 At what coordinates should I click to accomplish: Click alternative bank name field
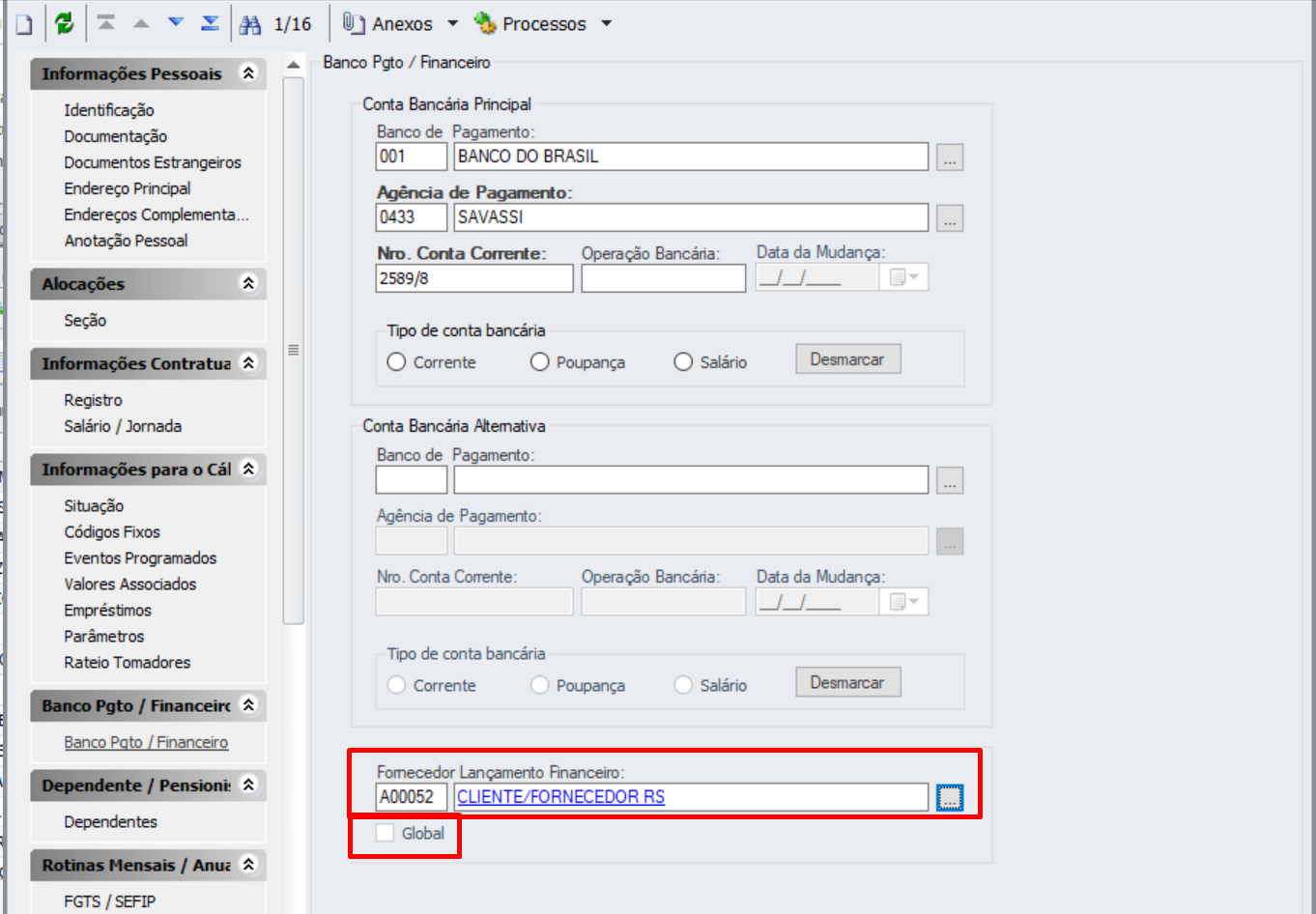click(691, 480)
